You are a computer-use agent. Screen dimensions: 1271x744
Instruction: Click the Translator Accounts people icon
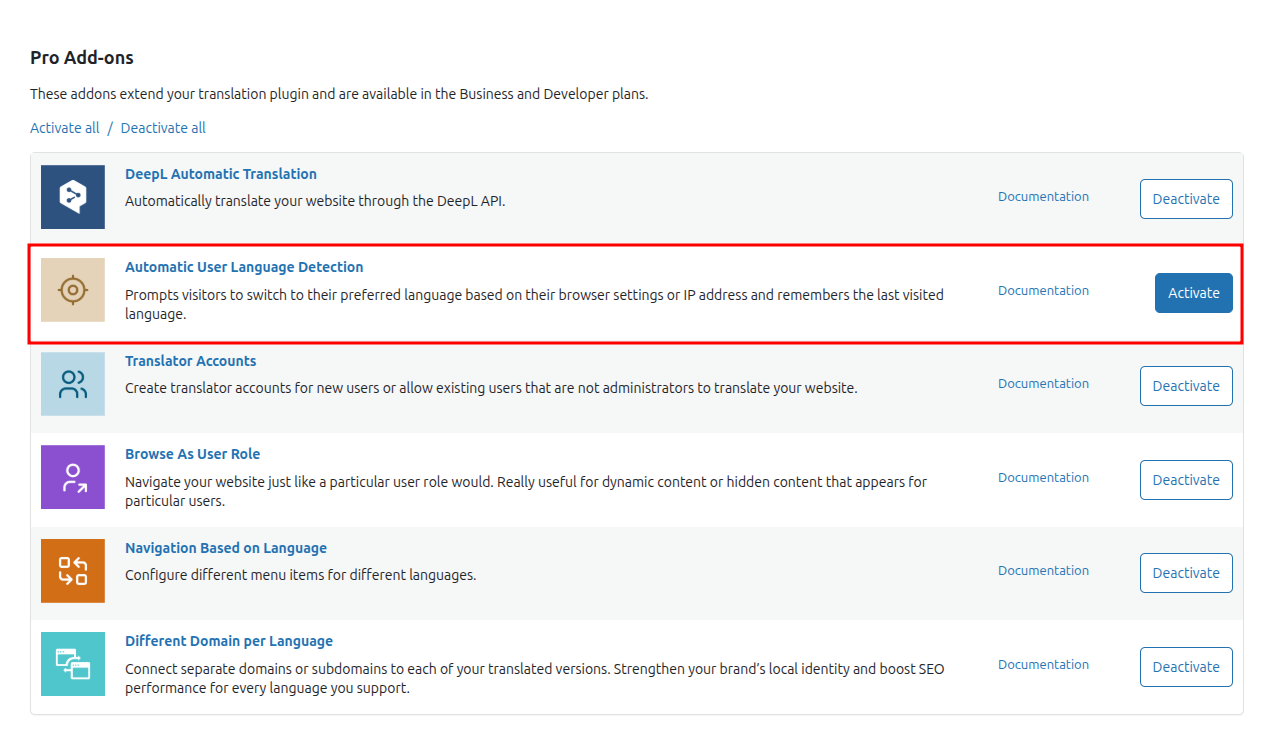72,384
